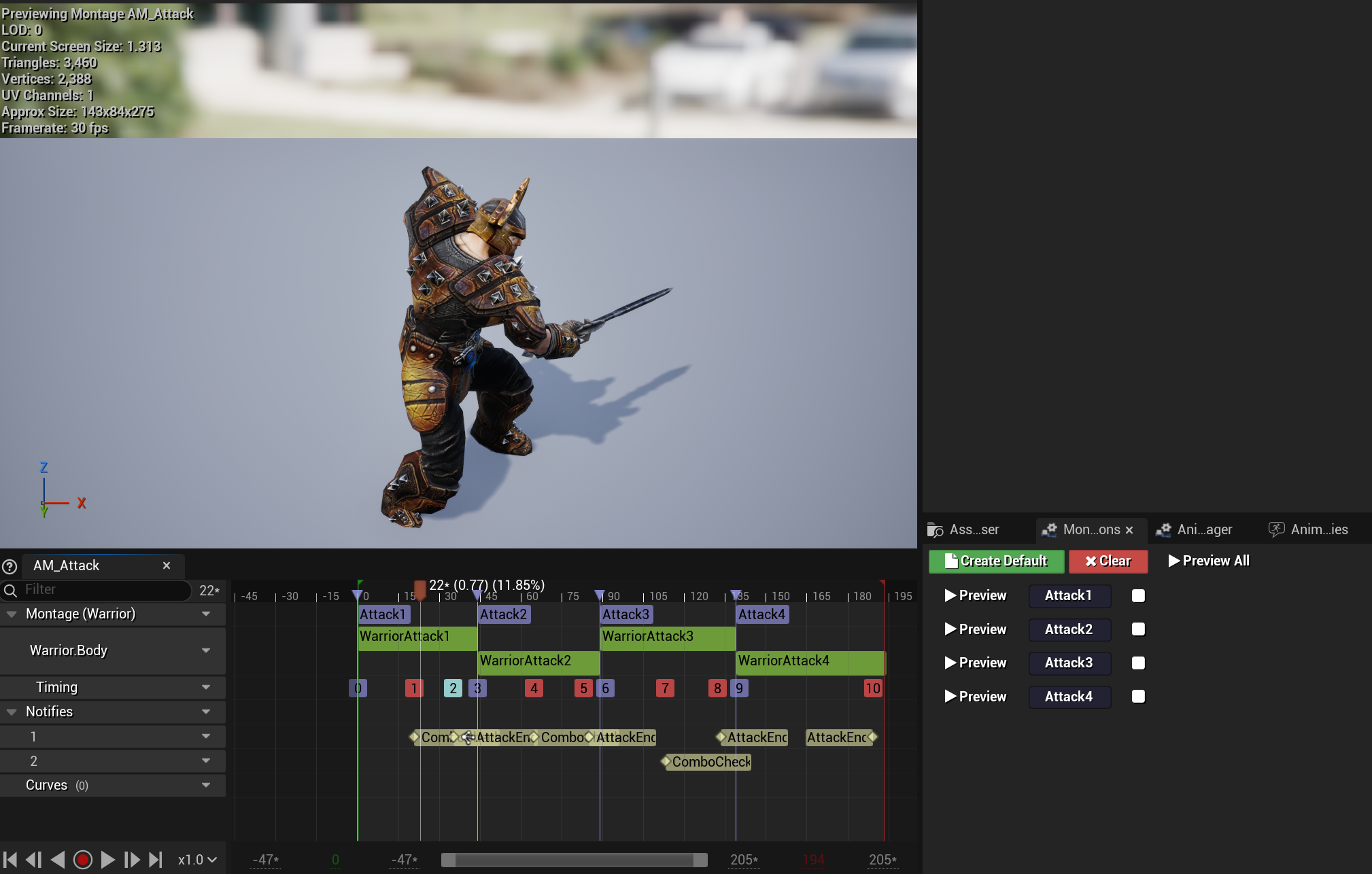Click the record button in playback controls
This screenshot has width=1372, height=874.
(83, 860)
